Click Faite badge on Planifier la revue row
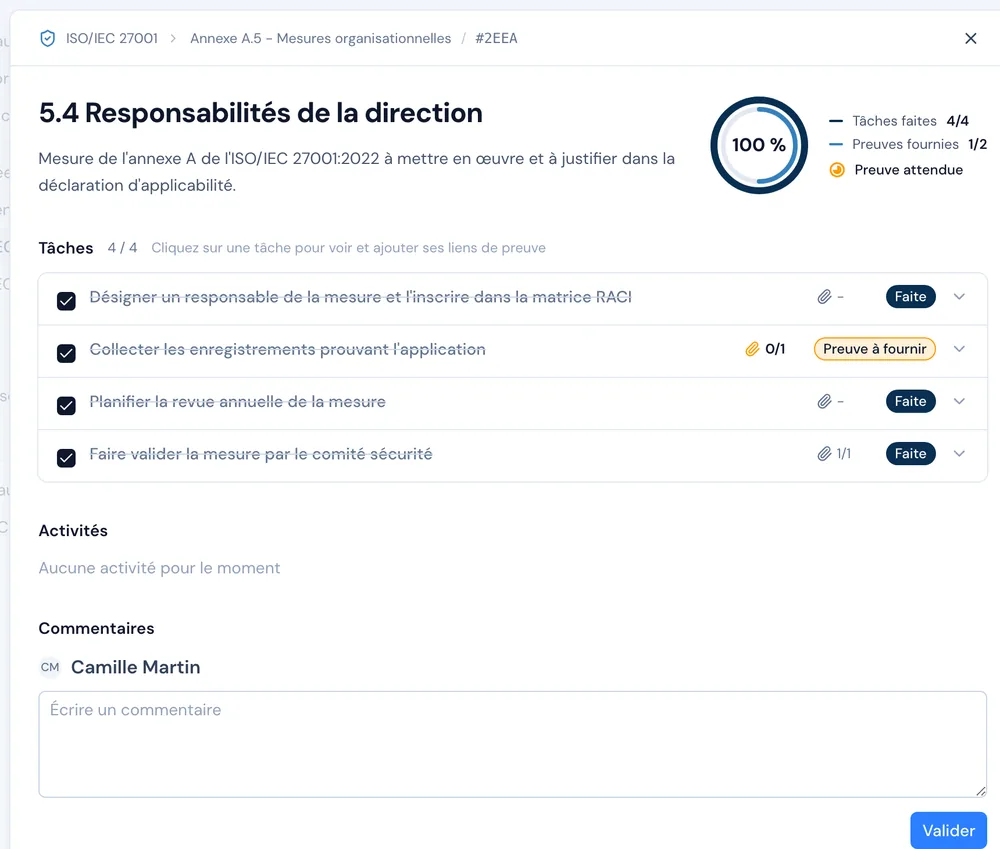1000x849 pixels. tap(910, 401)
